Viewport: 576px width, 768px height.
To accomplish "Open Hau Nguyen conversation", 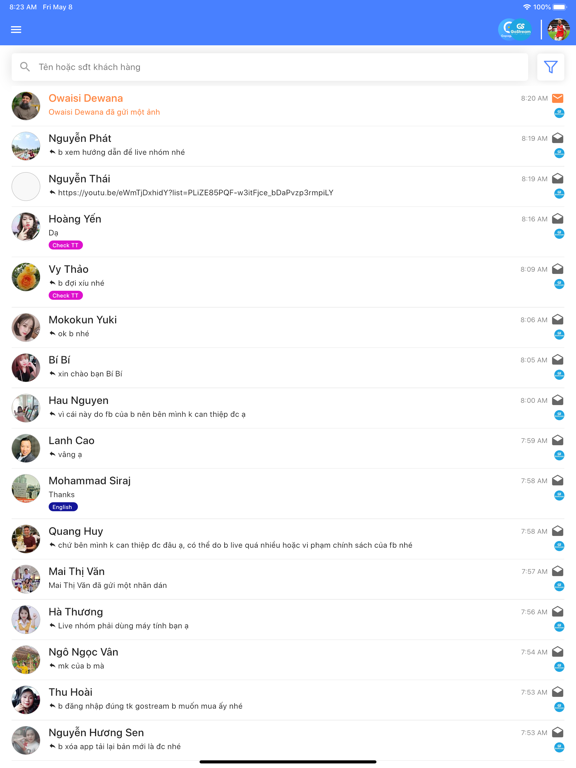I will (288, 408).
